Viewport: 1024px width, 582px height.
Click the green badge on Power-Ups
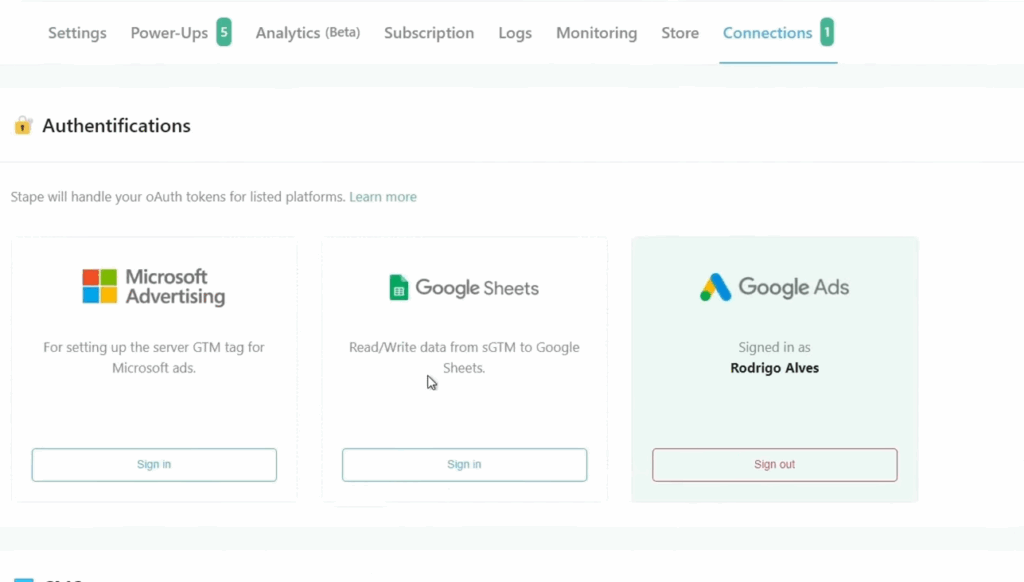tap(224, 33)
